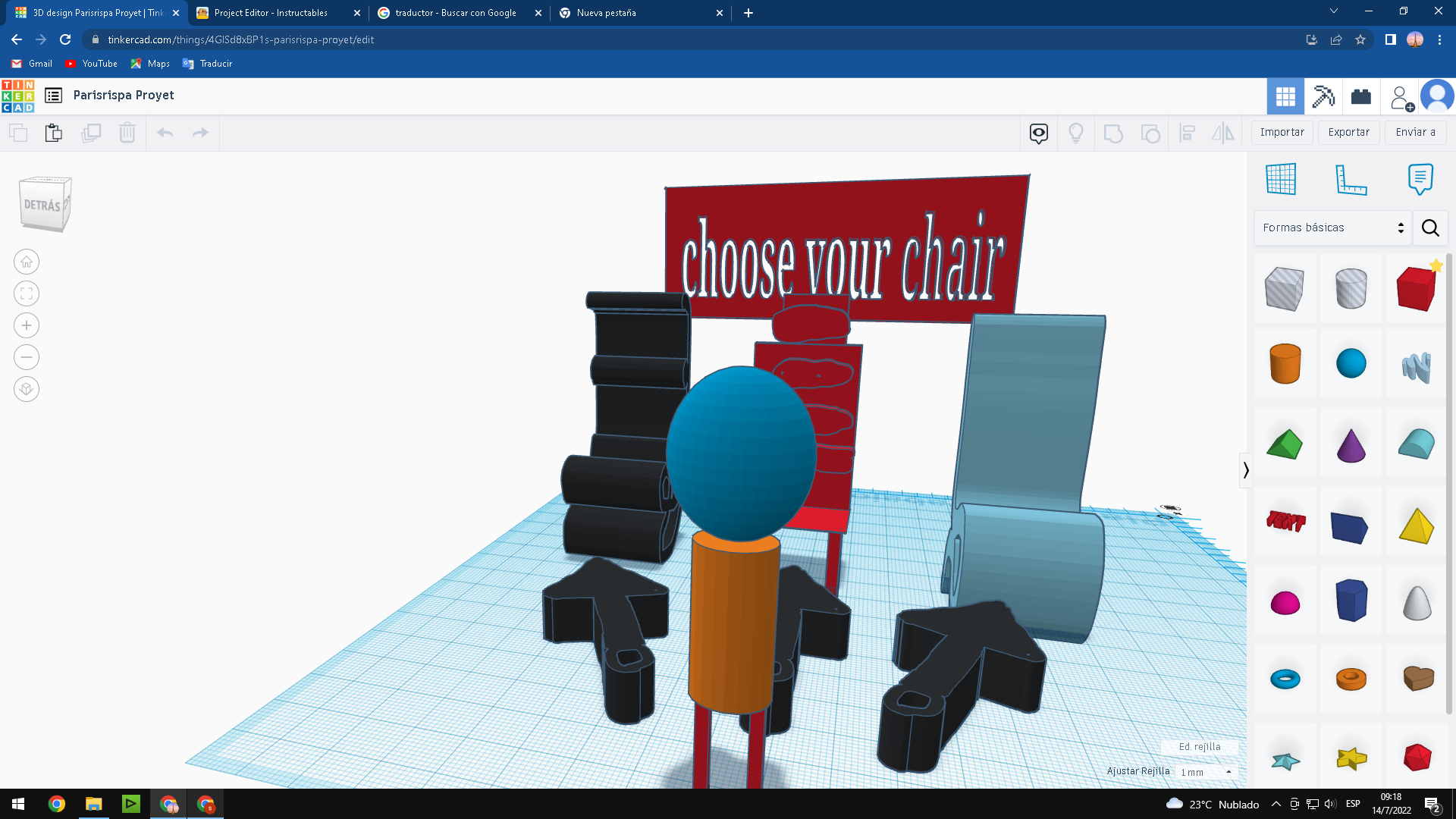Toggle orthographic perspective view

click(27, 389)
